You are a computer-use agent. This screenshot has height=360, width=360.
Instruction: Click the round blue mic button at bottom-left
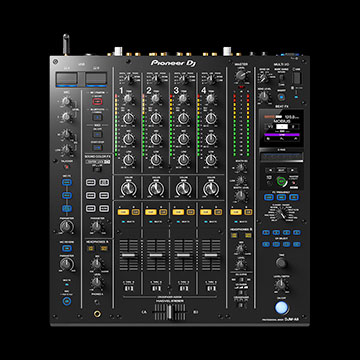click(67, 301)
